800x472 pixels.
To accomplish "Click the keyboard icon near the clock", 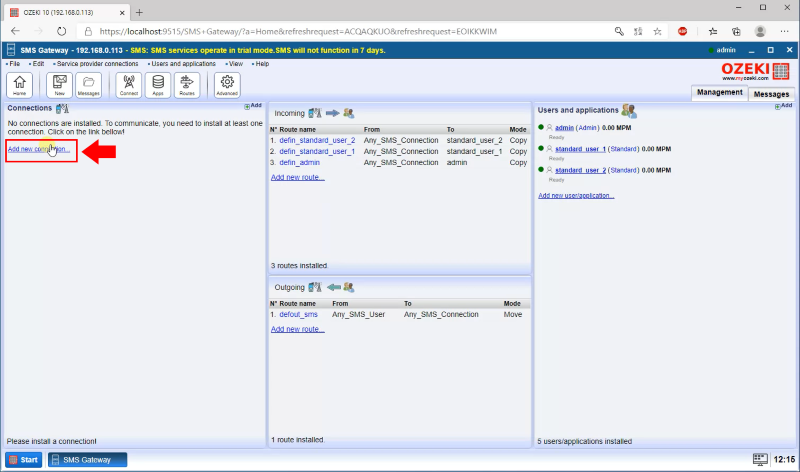I will 760,459.
